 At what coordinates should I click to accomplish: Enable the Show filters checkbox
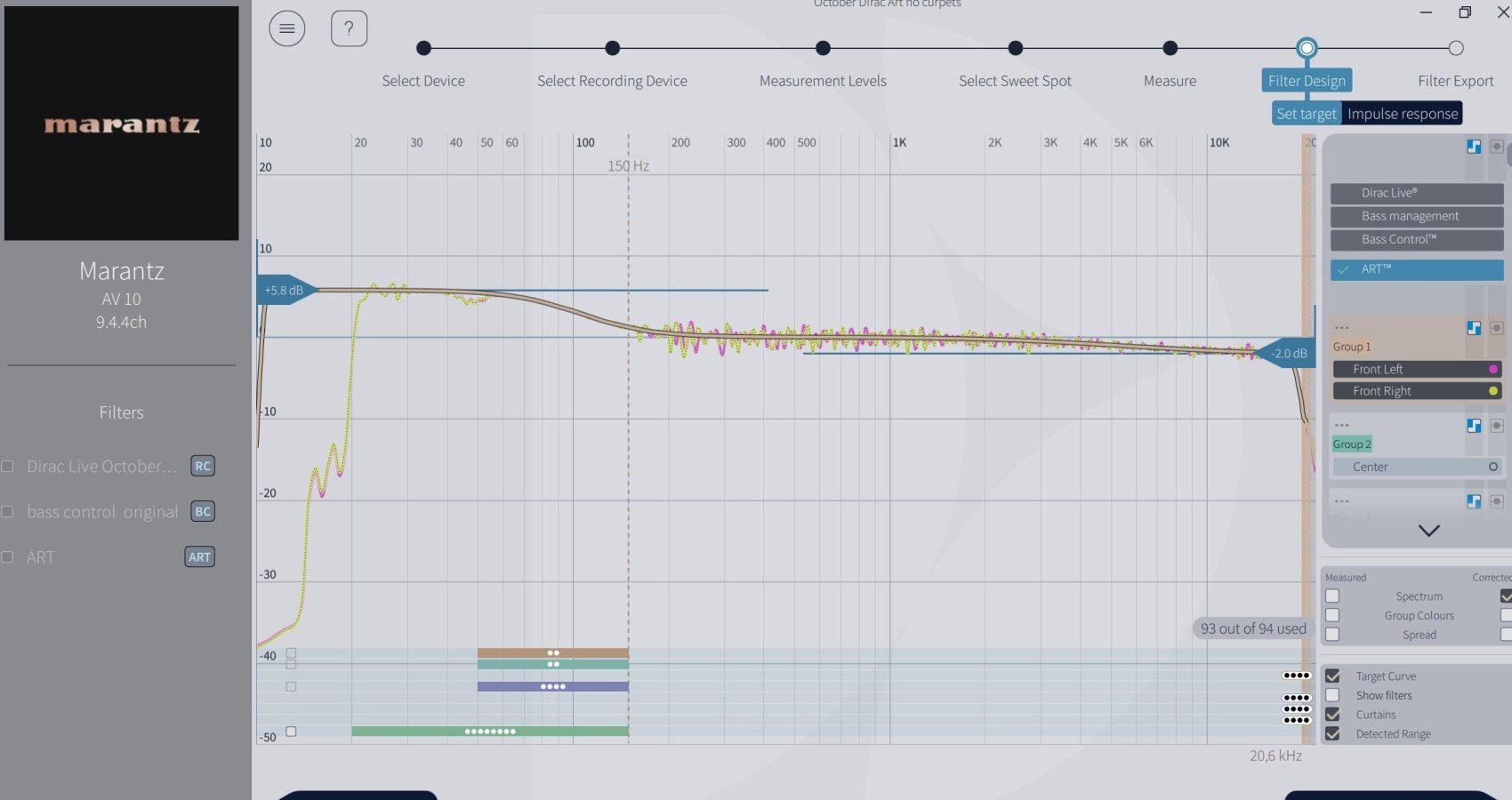(1332, 695)
